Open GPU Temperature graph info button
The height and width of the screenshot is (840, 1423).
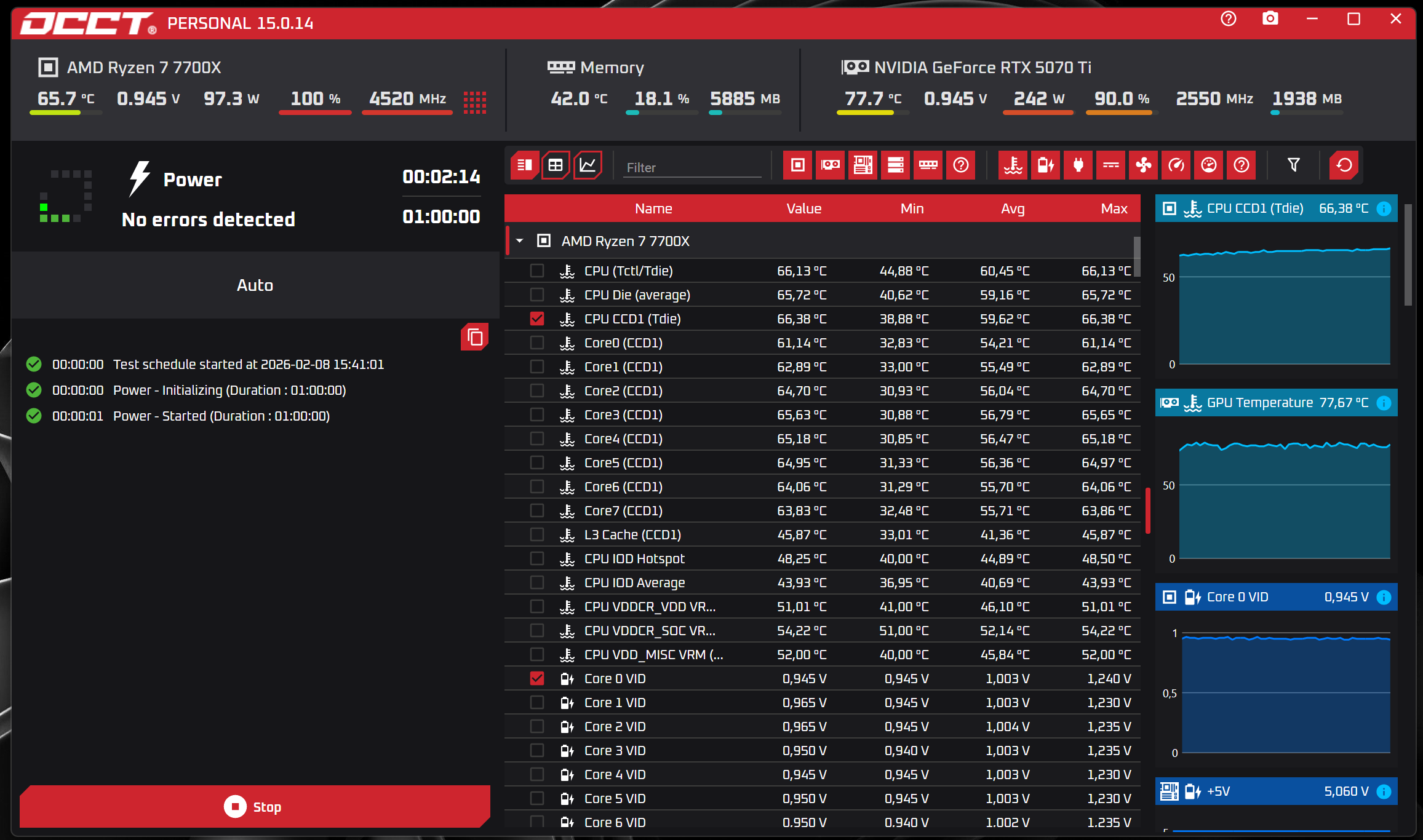pyautogui.click(x=1384, y=403)
